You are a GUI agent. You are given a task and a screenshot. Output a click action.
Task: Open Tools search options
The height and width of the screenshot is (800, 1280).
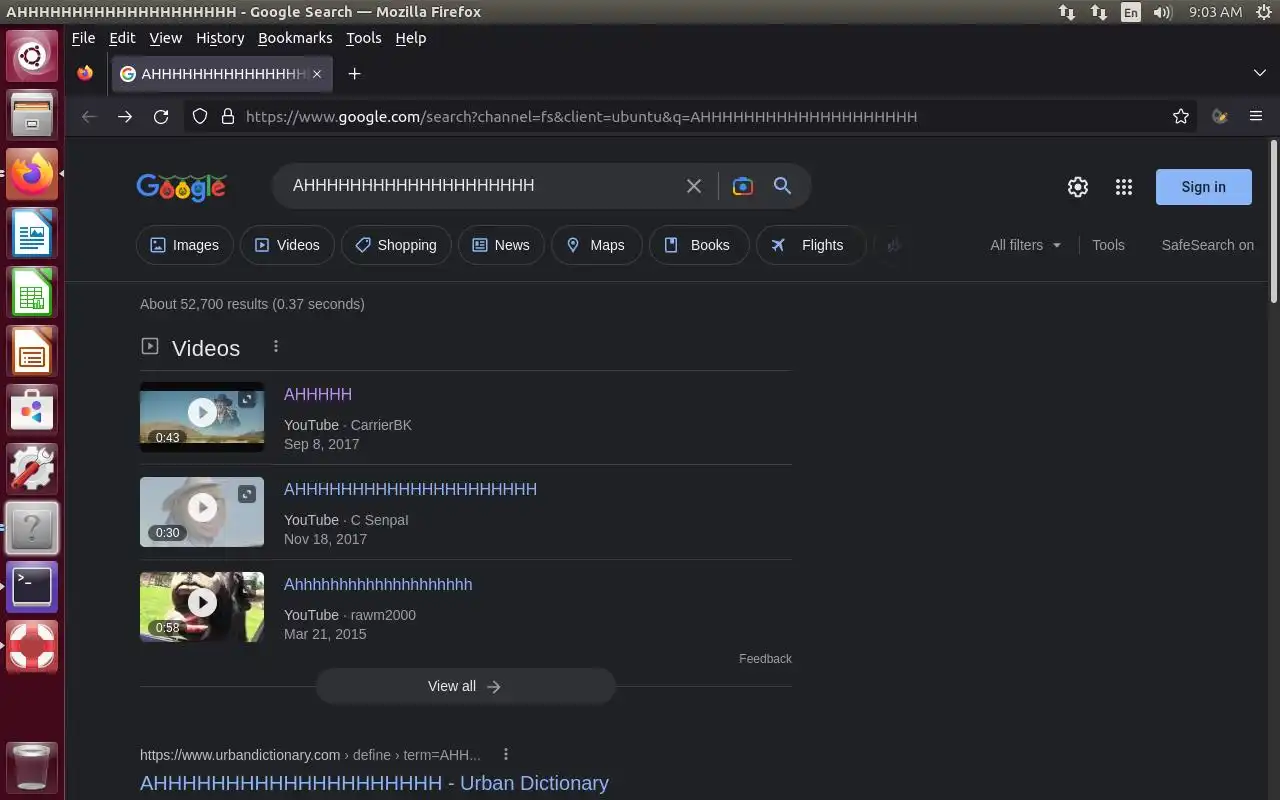point(1108,245)
